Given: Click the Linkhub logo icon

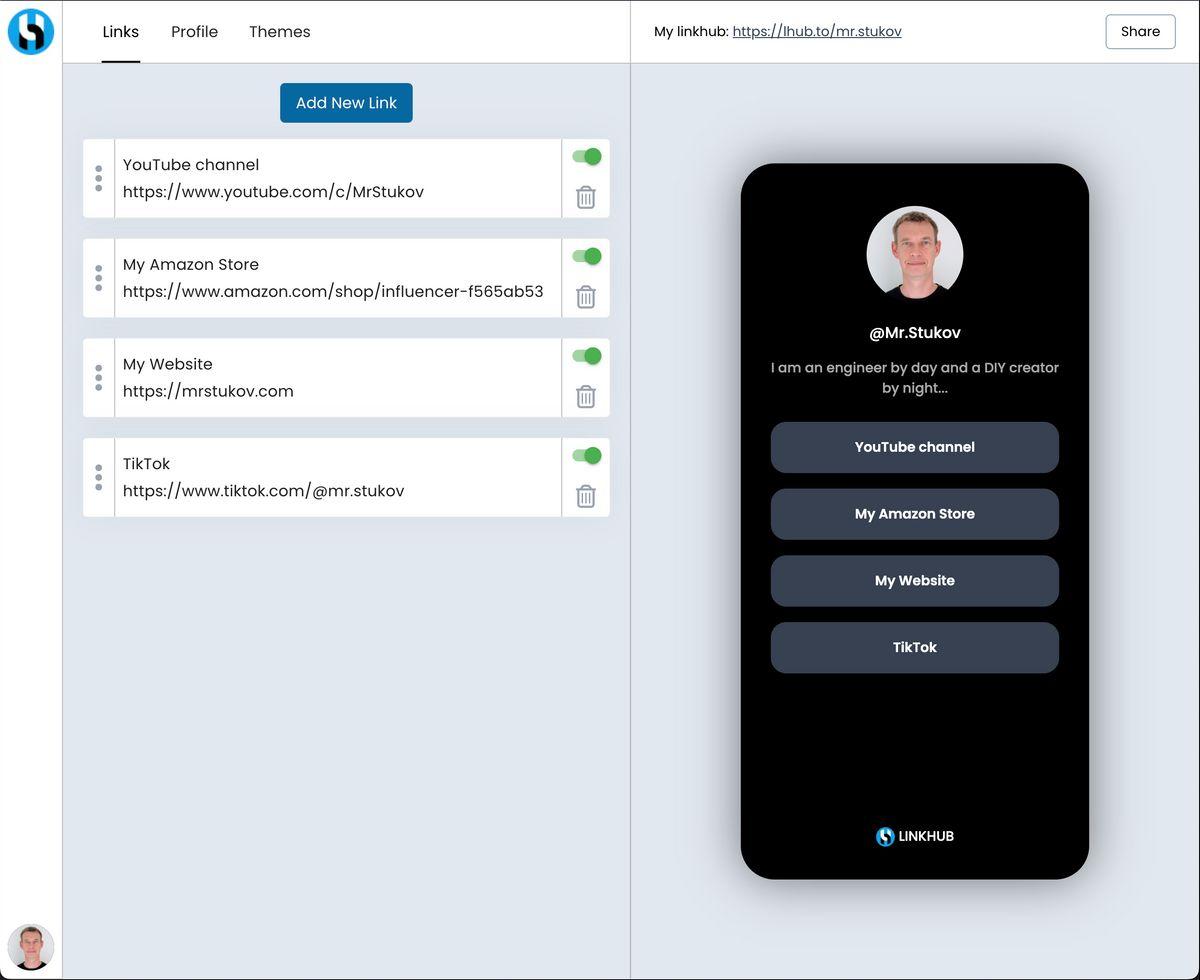Looking at the screenshot, I should (31, 32).
